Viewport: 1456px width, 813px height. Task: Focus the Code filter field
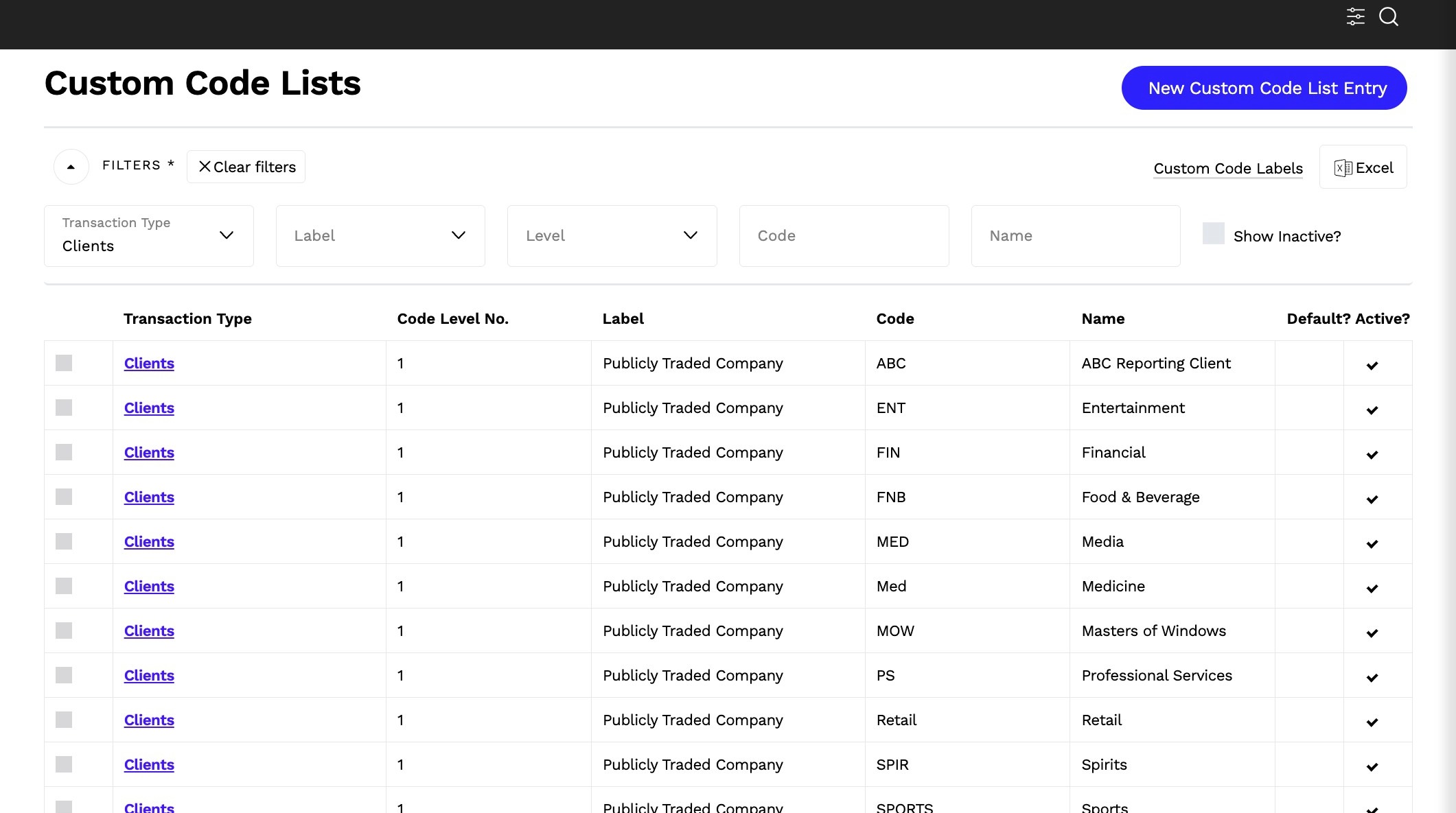pos(844,236)
